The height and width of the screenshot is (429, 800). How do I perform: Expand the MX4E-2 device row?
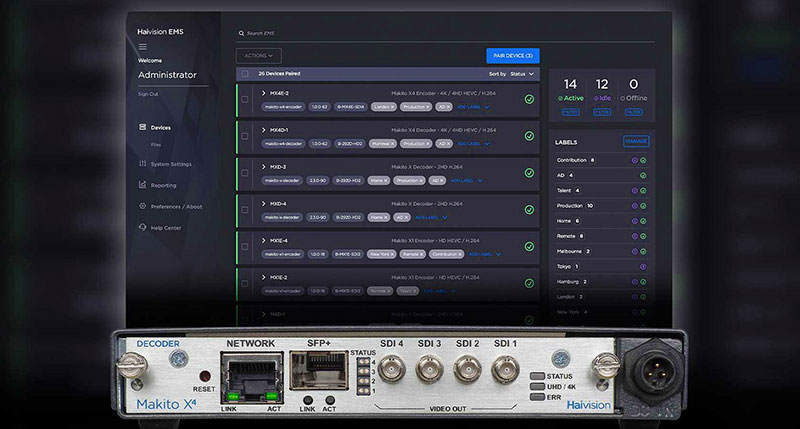click(x=264, y=92)
